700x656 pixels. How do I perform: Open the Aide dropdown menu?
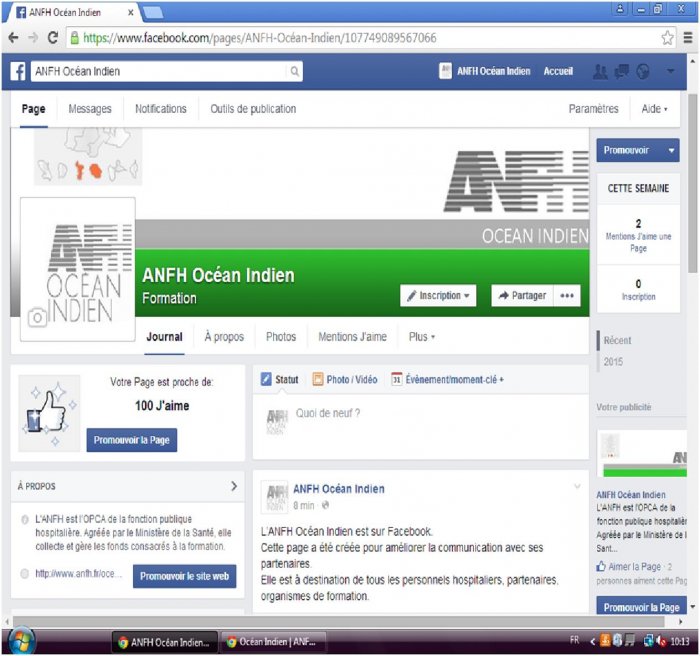point(654,109)
